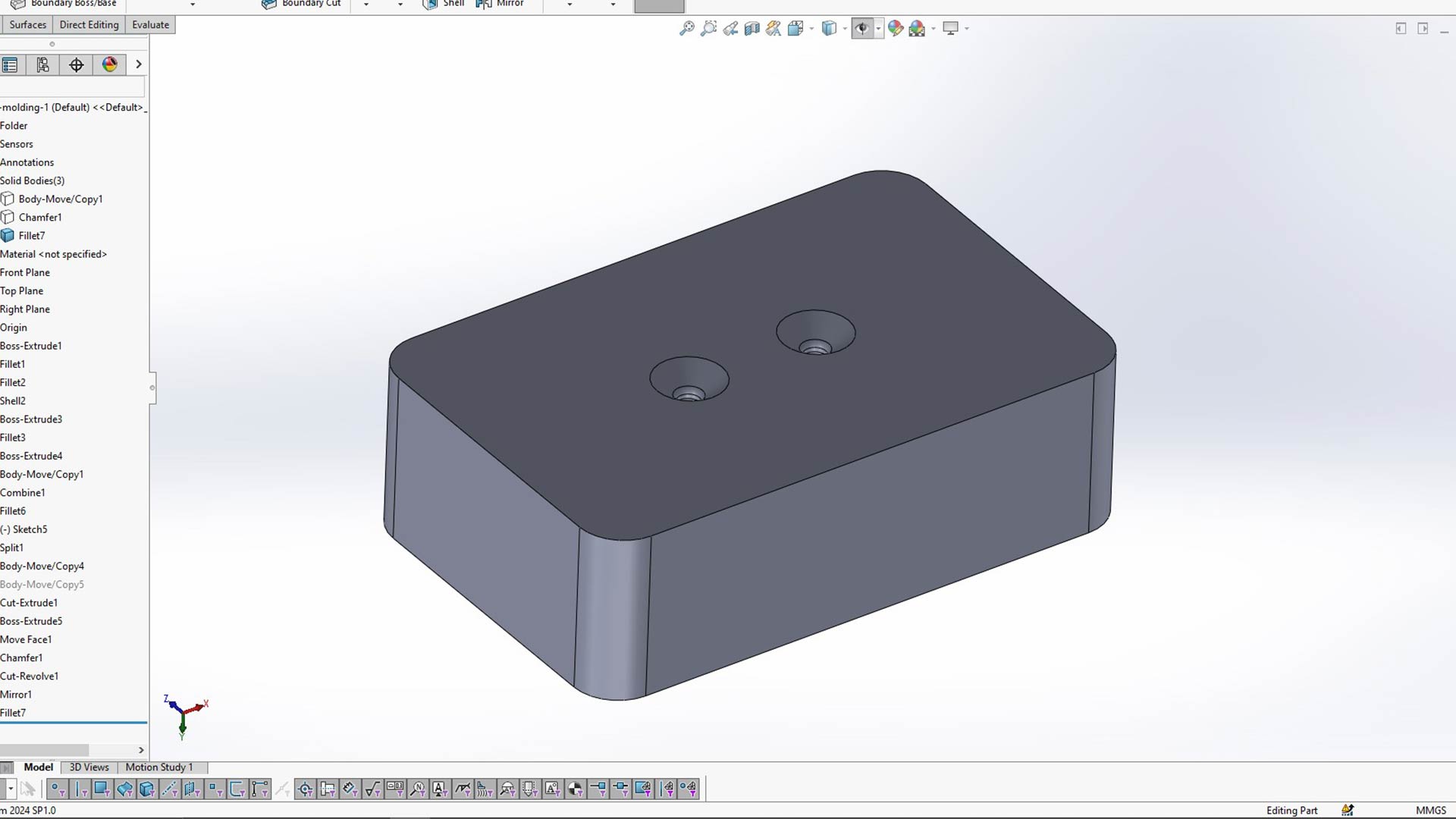Expand the View Orientation dropdown arrow
Image resolution: width=1456 pixels, height=819 pixels.
pos(811,29)
